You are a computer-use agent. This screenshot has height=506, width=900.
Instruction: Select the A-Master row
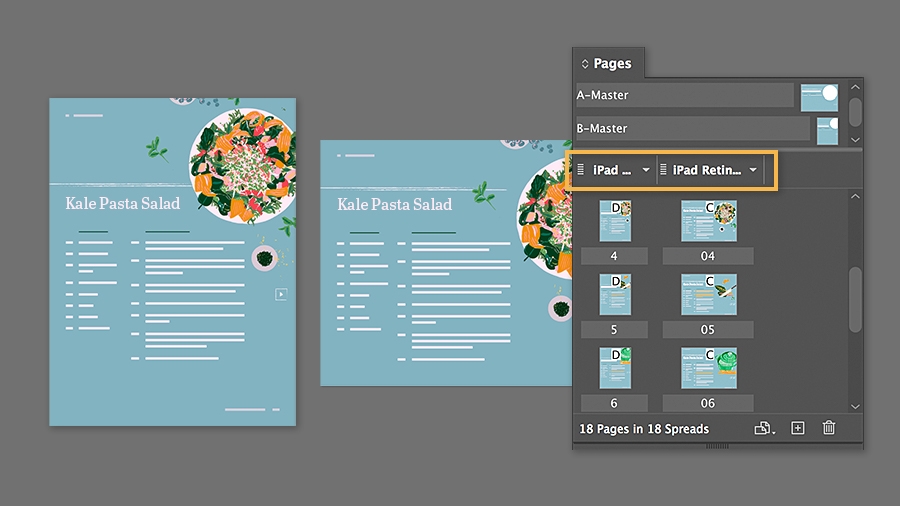coord(685,95)
